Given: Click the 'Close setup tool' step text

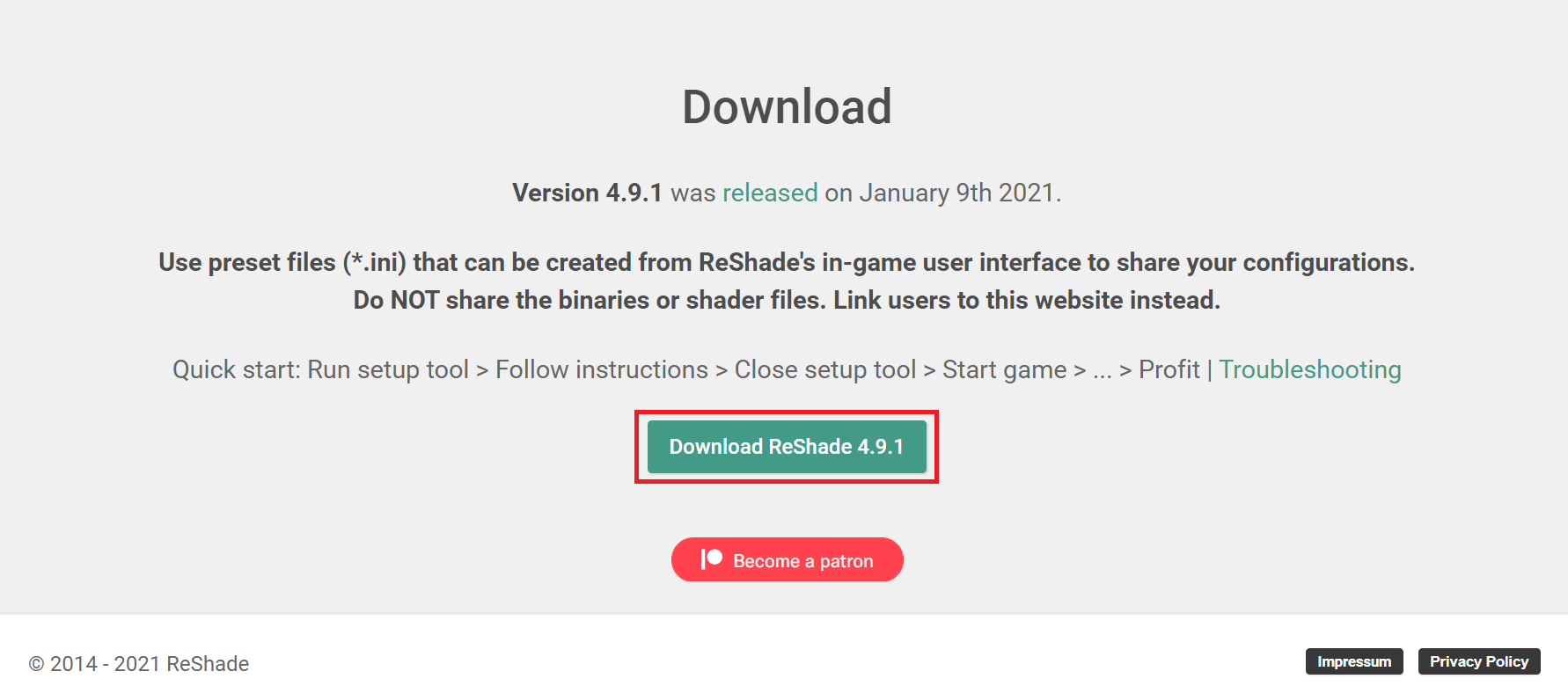Looking at the screenshot, I should [825, 369].
